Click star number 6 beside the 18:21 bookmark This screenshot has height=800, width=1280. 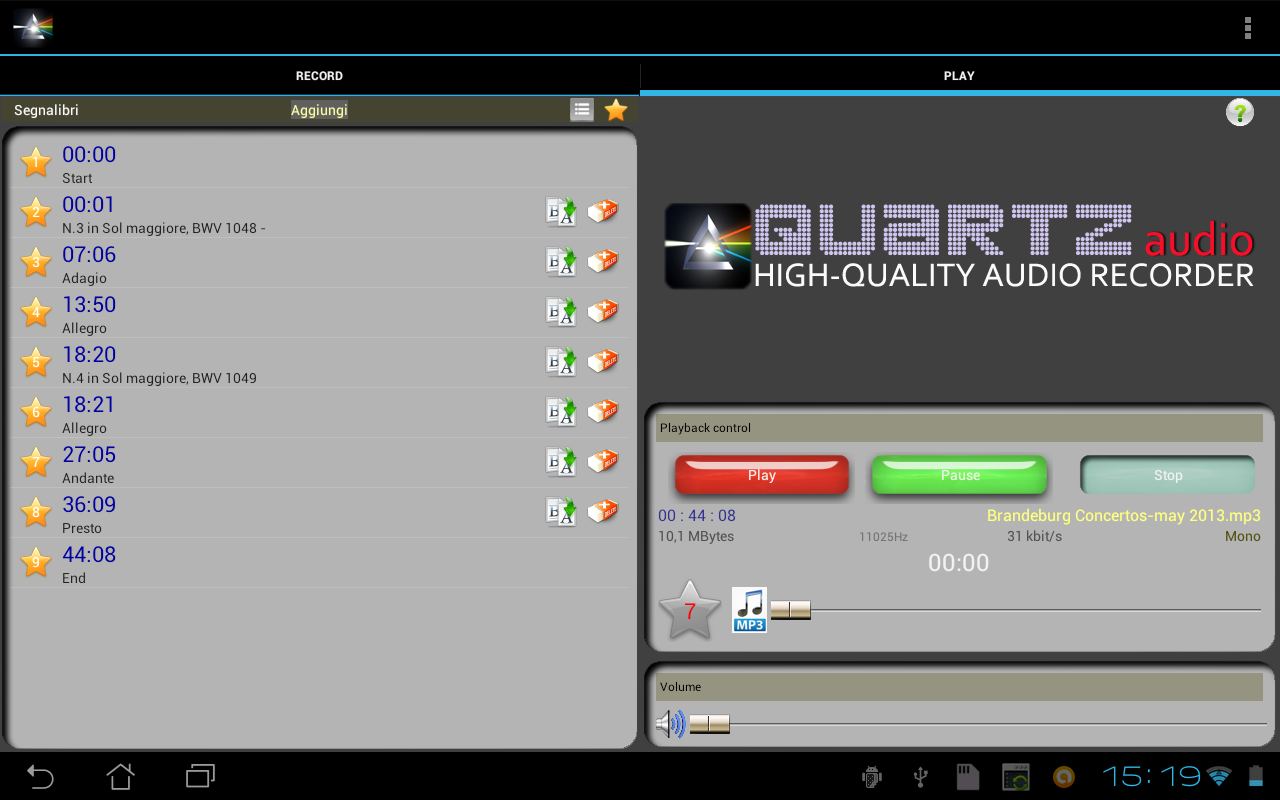coord(36,412)
